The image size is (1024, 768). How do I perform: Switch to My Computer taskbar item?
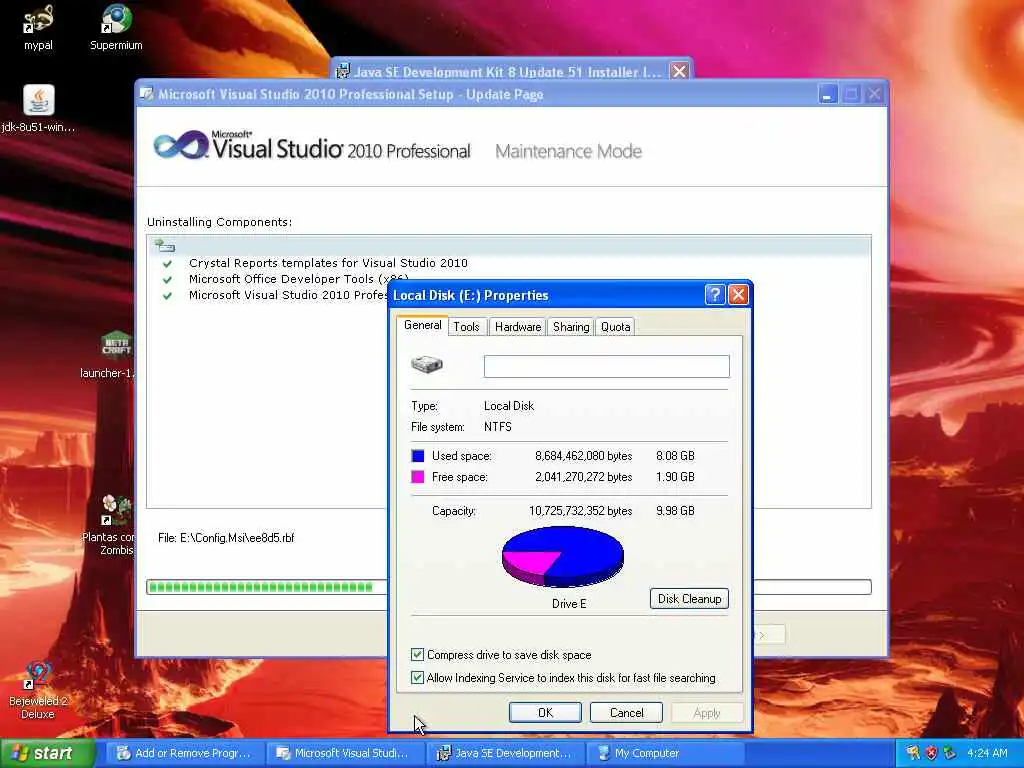point(664,753)
